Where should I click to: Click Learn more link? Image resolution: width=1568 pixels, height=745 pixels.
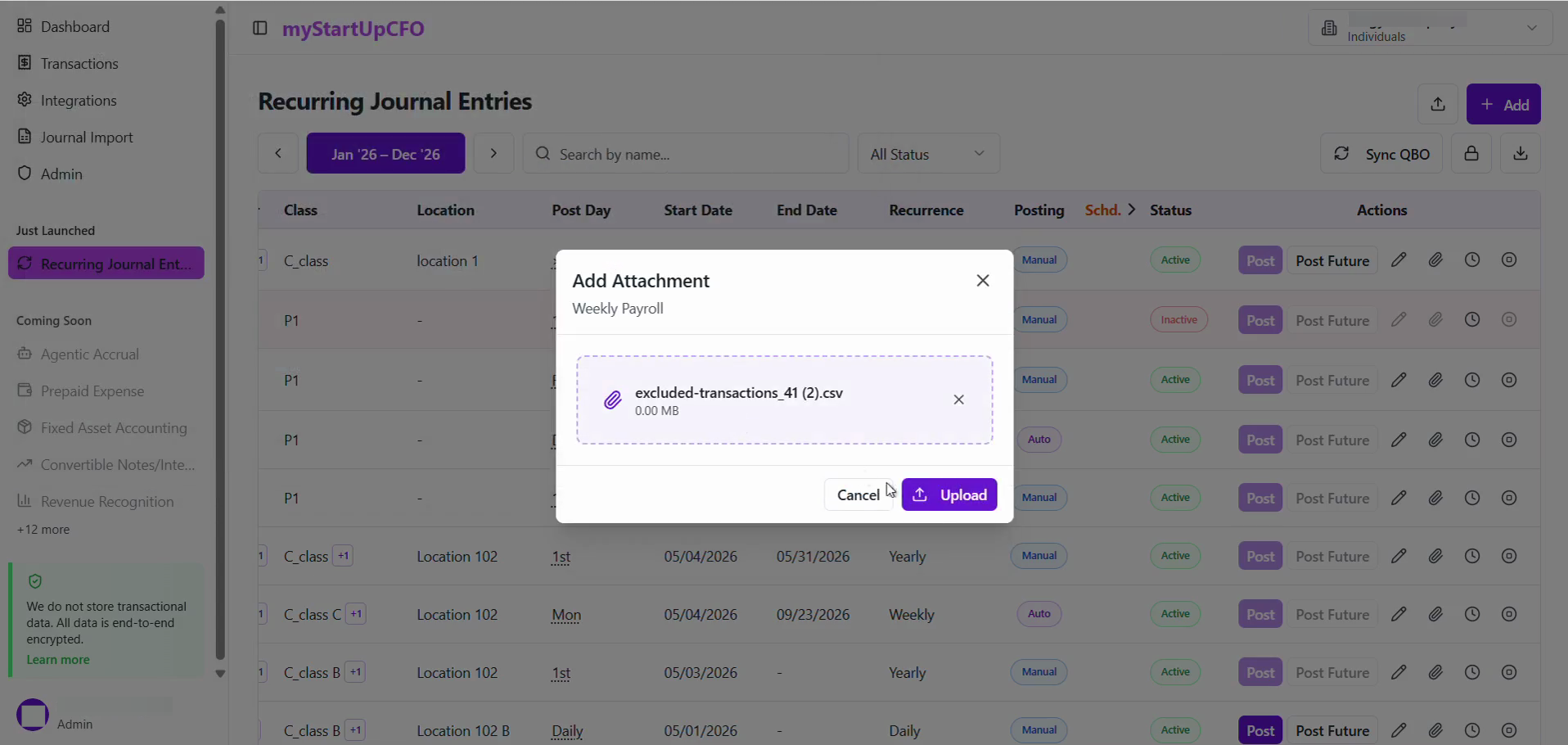58,659
